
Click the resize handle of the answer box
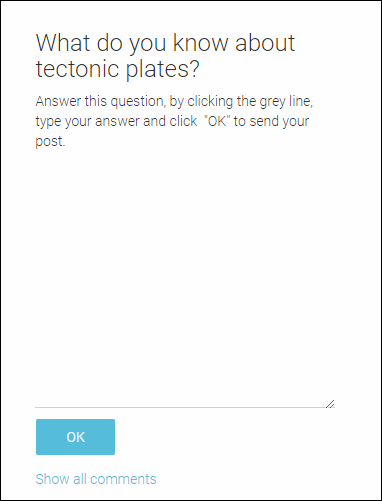[330, 404]
